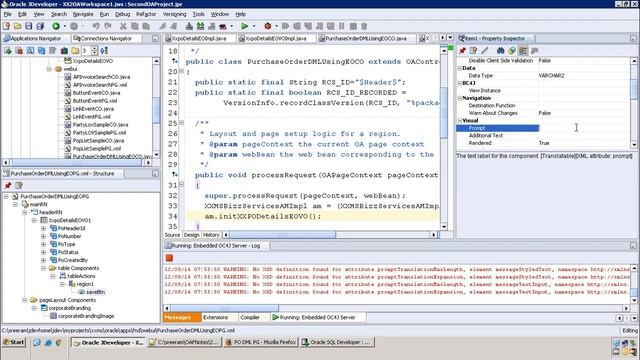Click the sort icon in navigator toolbar

click(104, 51)
